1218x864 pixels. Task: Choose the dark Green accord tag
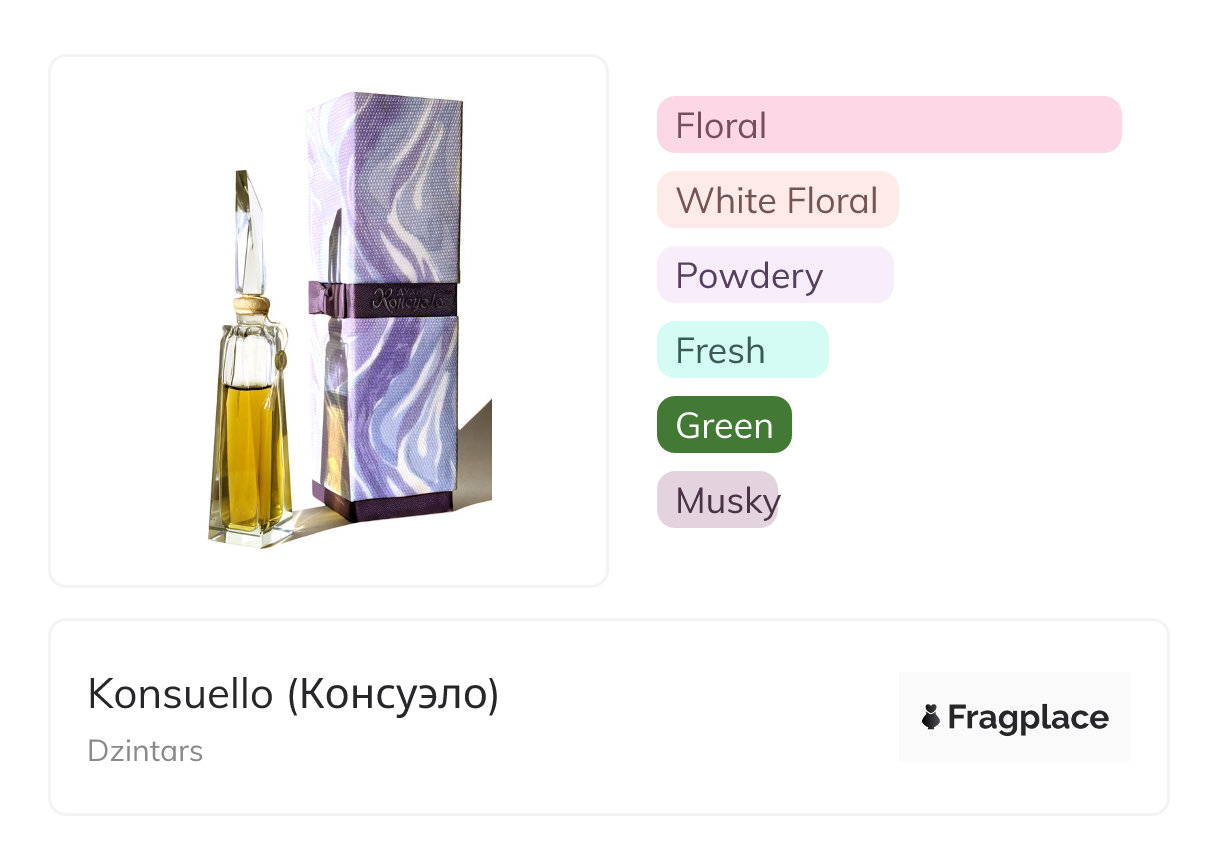(724, 425)
